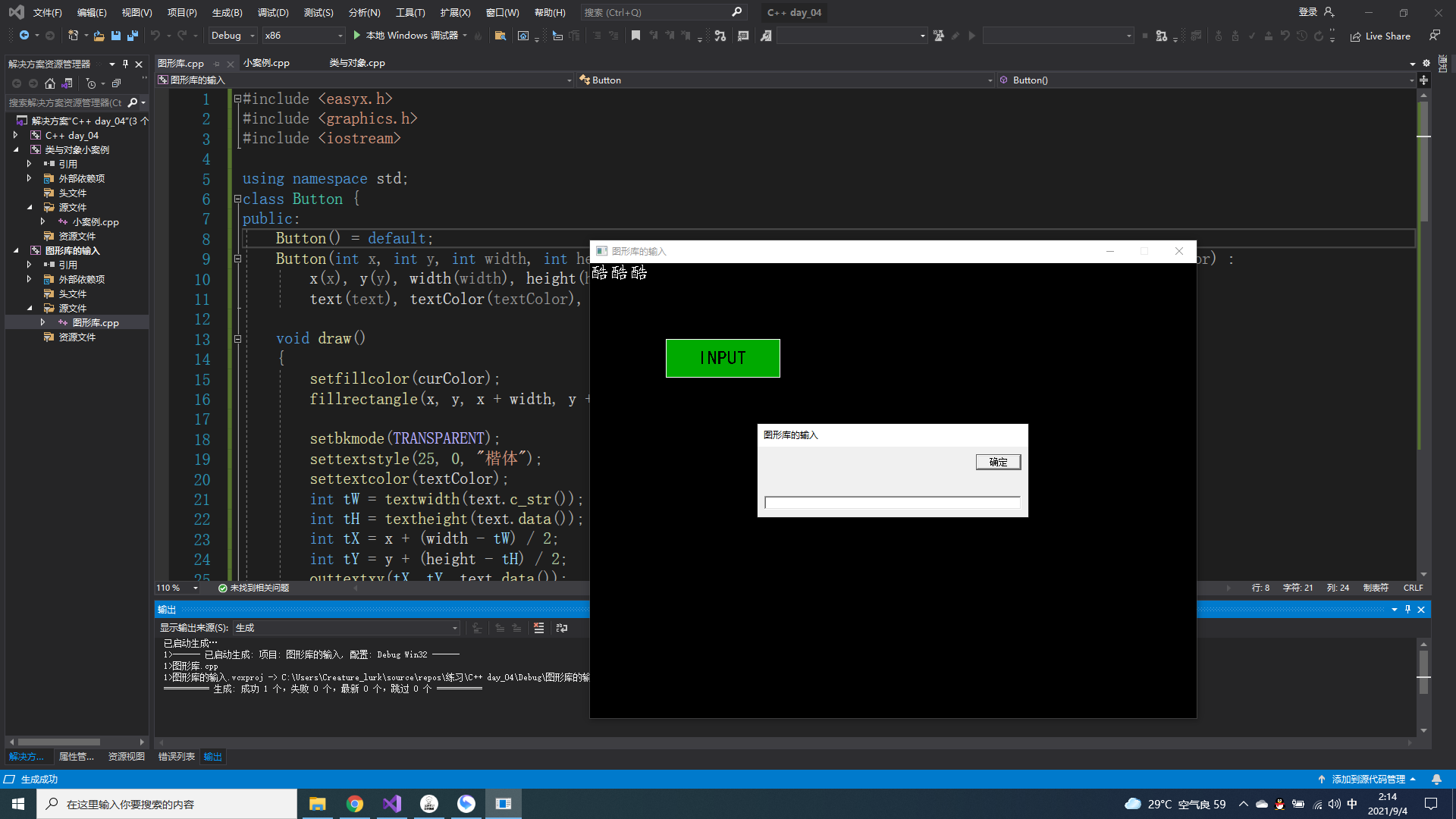Switch to the 小案例.cpp tab

(266, 63)
